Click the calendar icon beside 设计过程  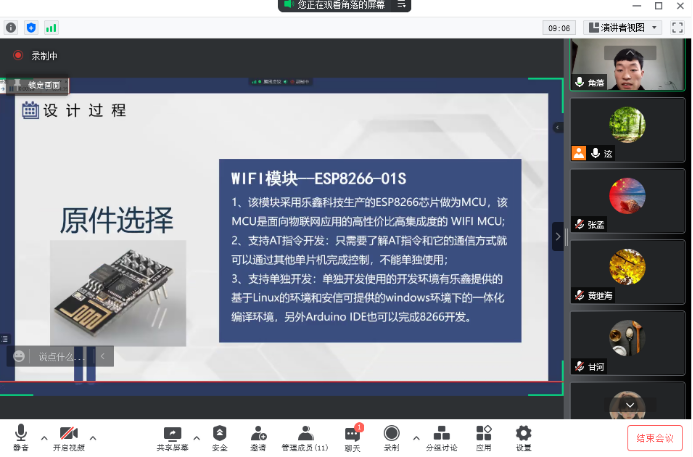click(30, 110)
